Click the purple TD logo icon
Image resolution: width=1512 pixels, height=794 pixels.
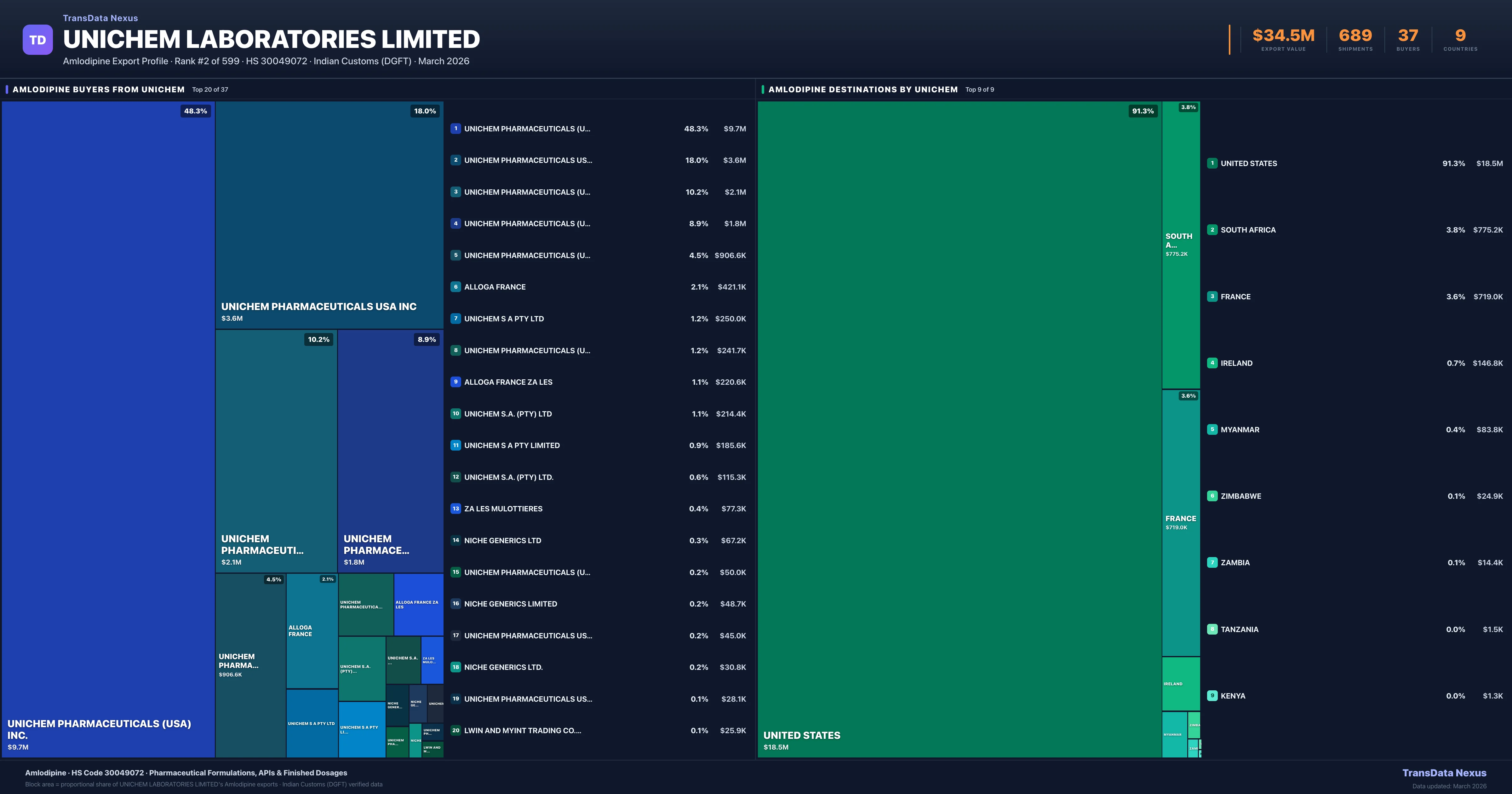pos(37,40)
